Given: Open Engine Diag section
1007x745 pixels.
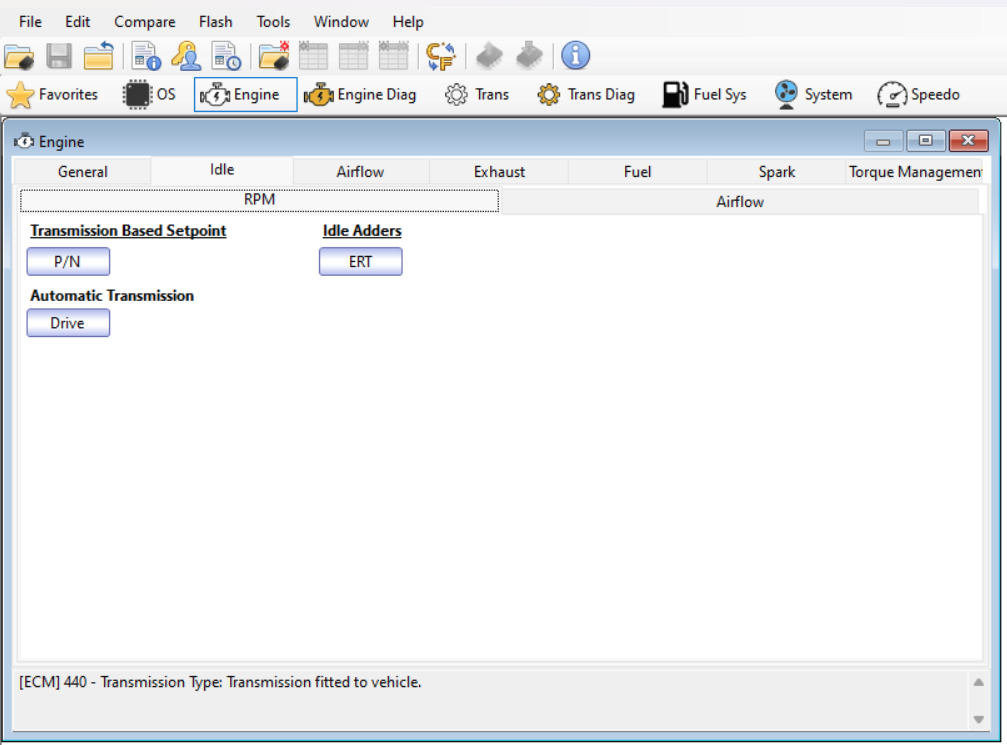Looking at the screenshot, I should tap(360, 95).
